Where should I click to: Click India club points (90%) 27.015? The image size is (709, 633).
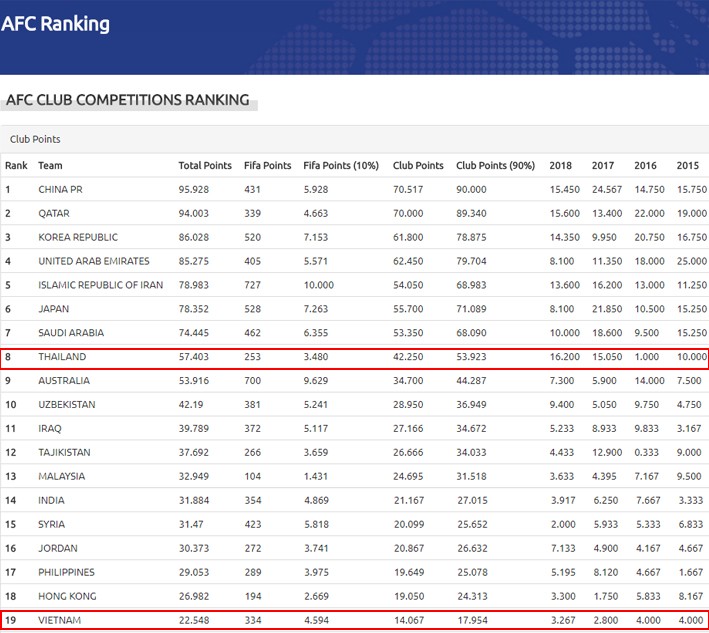point(473,501)
